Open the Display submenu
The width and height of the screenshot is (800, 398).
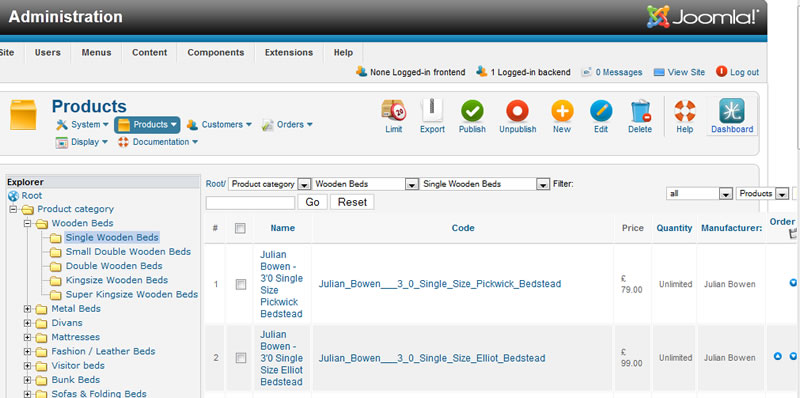coord(82,142)
